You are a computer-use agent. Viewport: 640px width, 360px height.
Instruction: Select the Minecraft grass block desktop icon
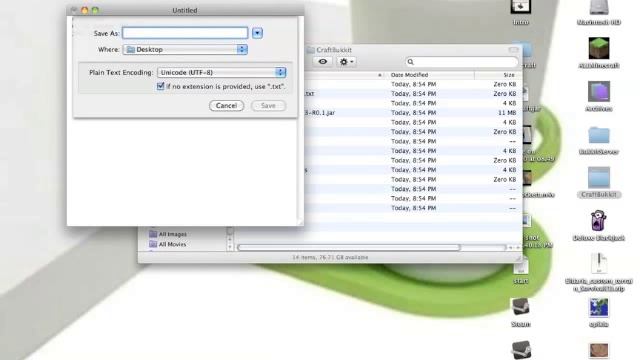click(x=599, y=48)
